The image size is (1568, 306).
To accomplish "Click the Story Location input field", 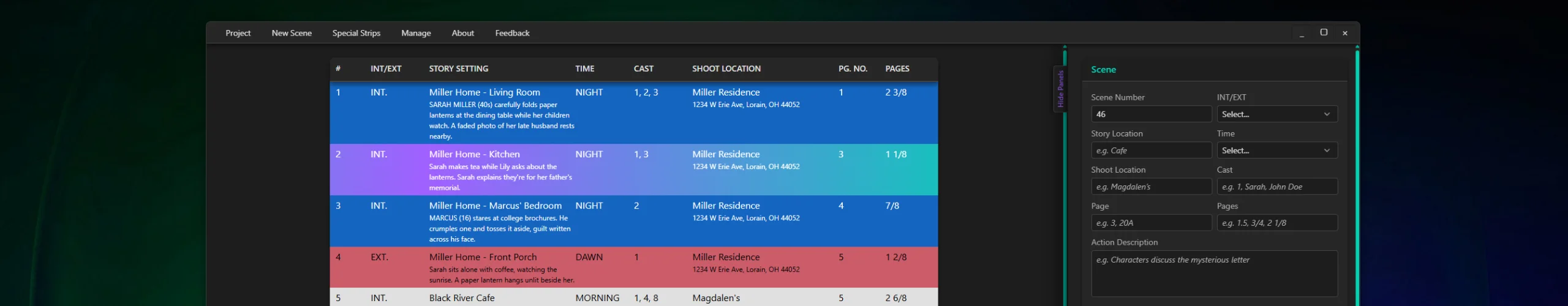I will coord(1150,151).
